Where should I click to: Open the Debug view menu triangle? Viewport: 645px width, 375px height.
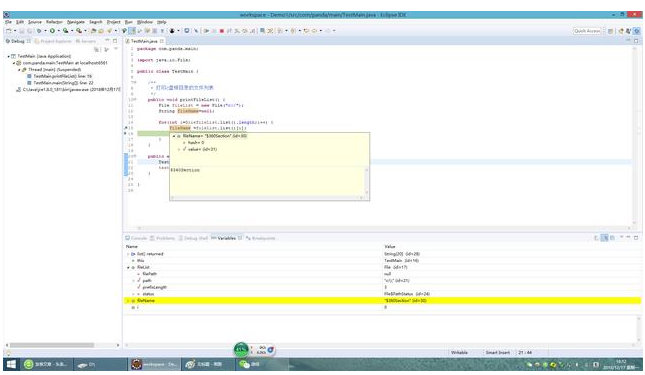pos(116,49)
